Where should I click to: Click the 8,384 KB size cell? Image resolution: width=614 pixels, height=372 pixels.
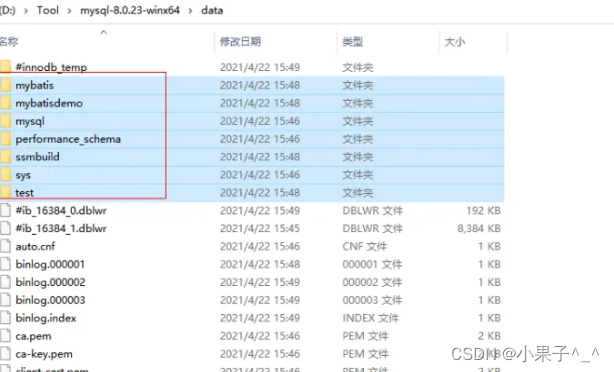(479, 228)
